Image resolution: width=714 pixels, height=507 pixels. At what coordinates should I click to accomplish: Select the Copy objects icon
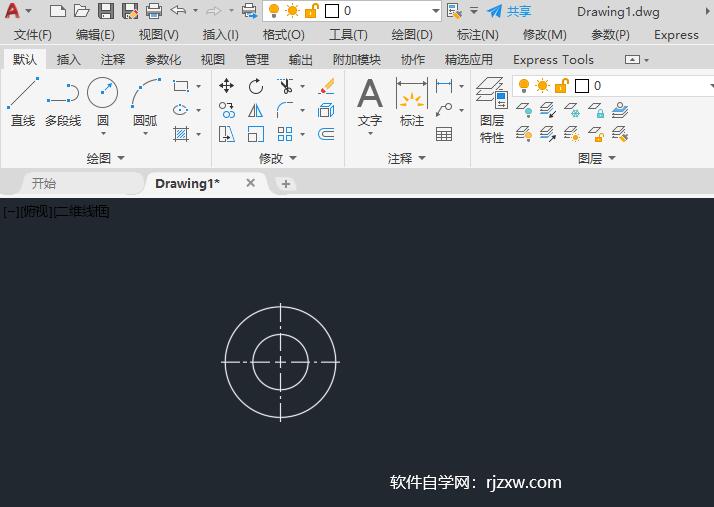pos(226,110)
